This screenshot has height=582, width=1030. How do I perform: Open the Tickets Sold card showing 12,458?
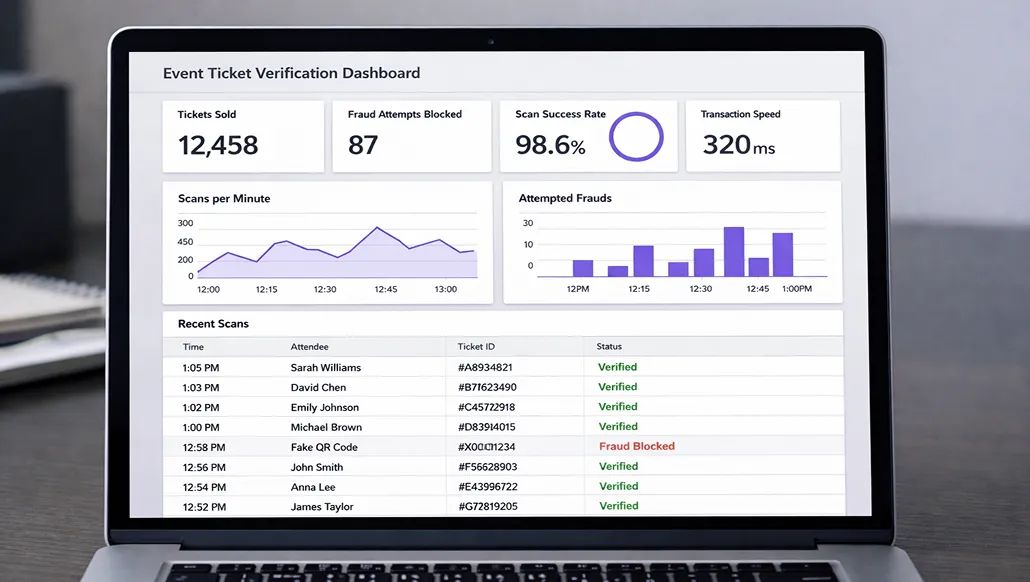tap(244, 135)
